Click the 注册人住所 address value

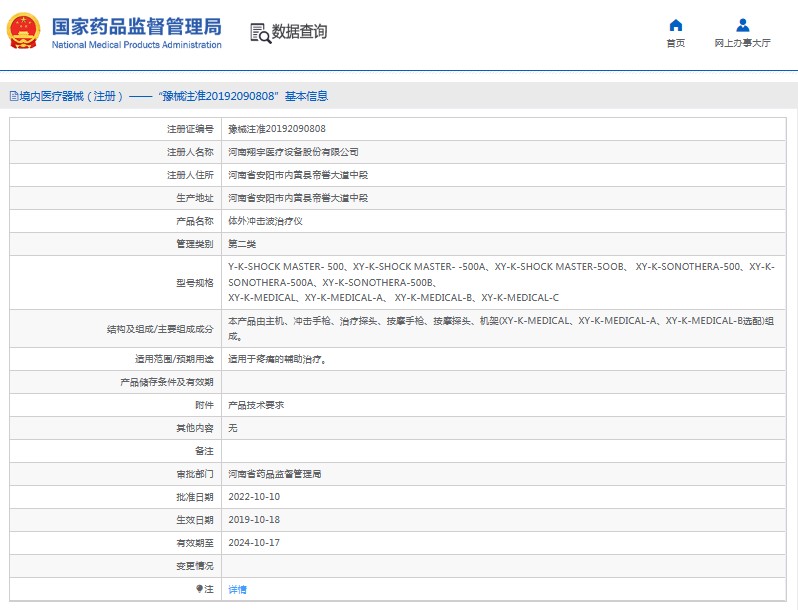298,175
